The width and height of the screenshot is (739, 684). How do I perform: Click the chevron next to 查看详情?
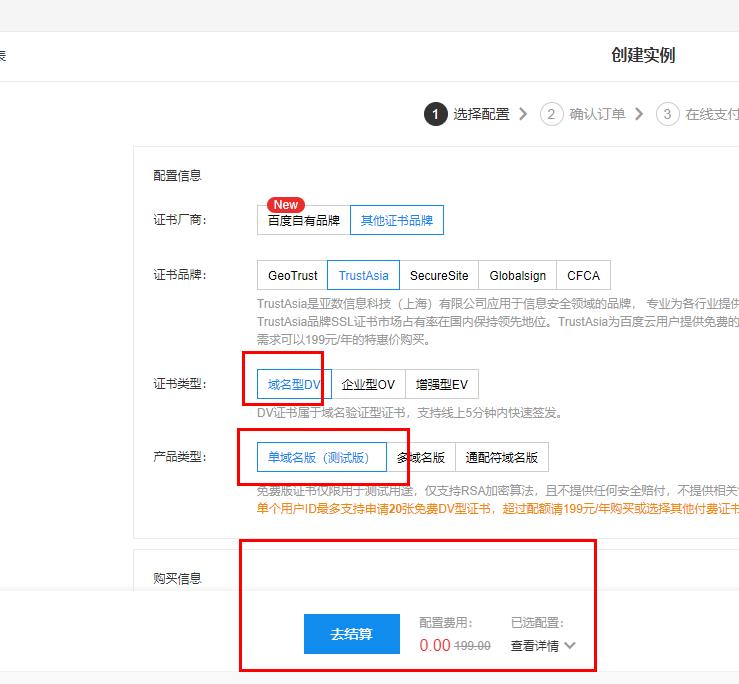(x=570, y=646)
